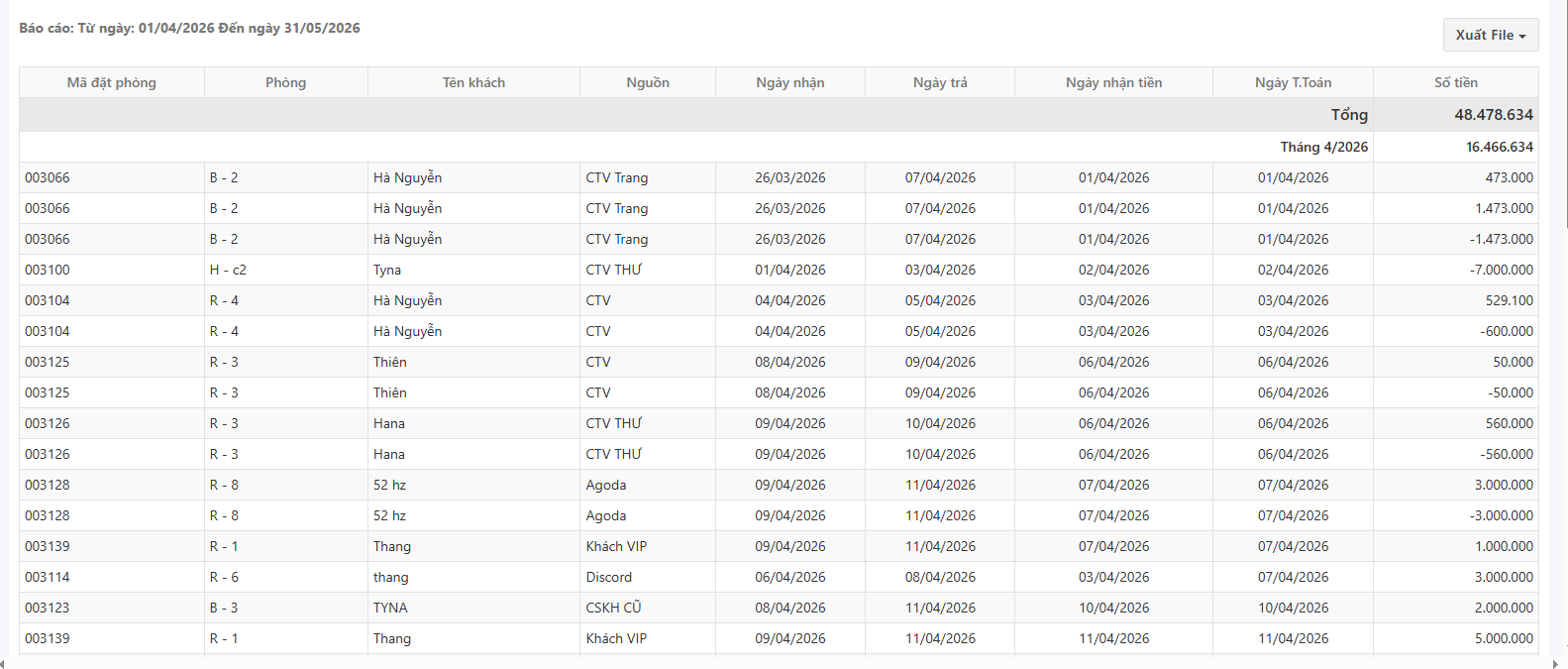
Task: Click guest name Tyna
Action: [387, 270]
